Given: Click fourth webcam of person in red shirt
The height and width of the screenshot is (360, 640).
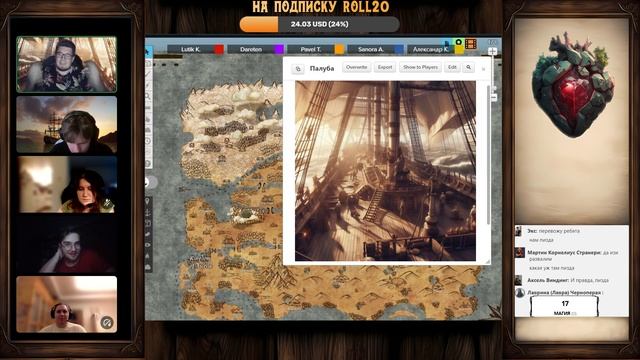Looking at the screenshot, I should point(67,244).
